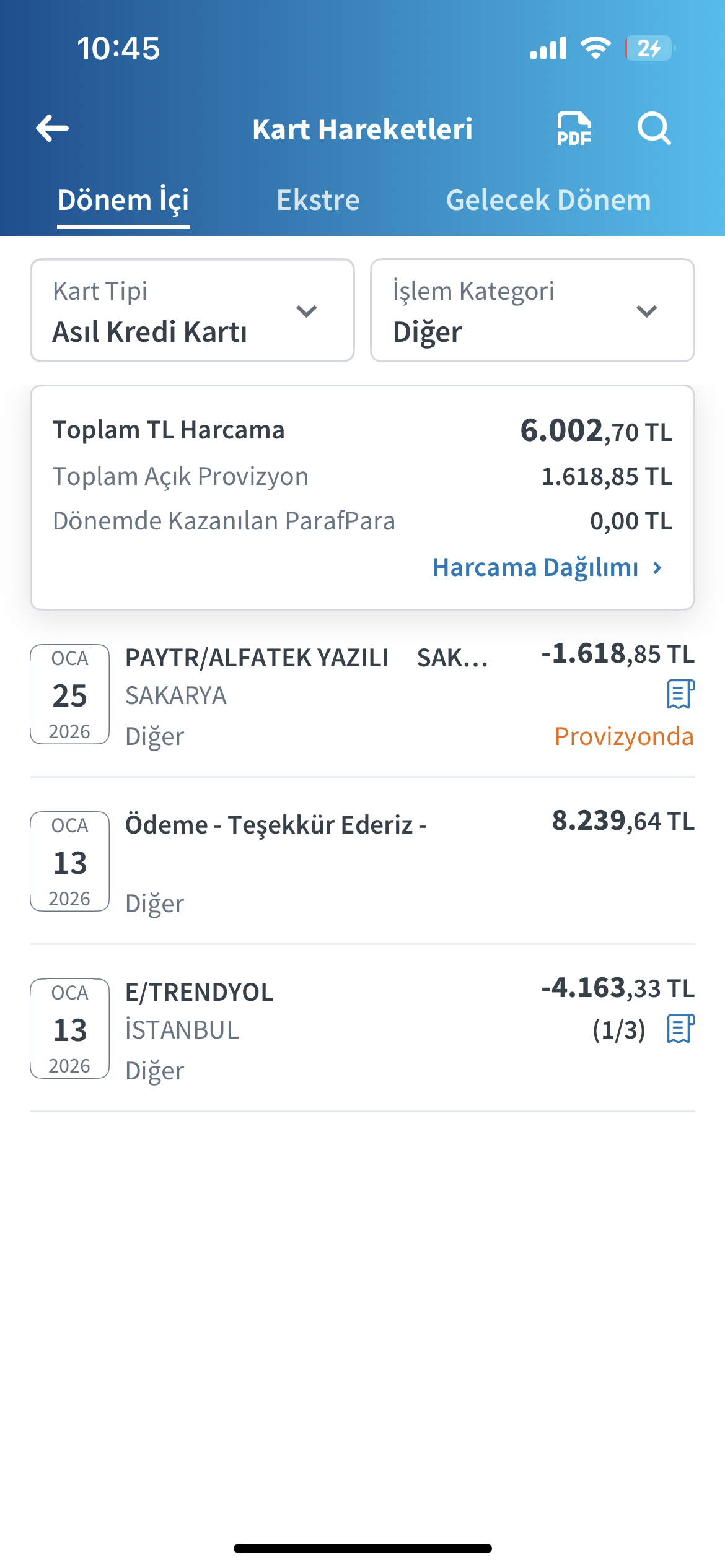
Task: Tap the Provizyonda status label
Action: (x=624, y=736)
